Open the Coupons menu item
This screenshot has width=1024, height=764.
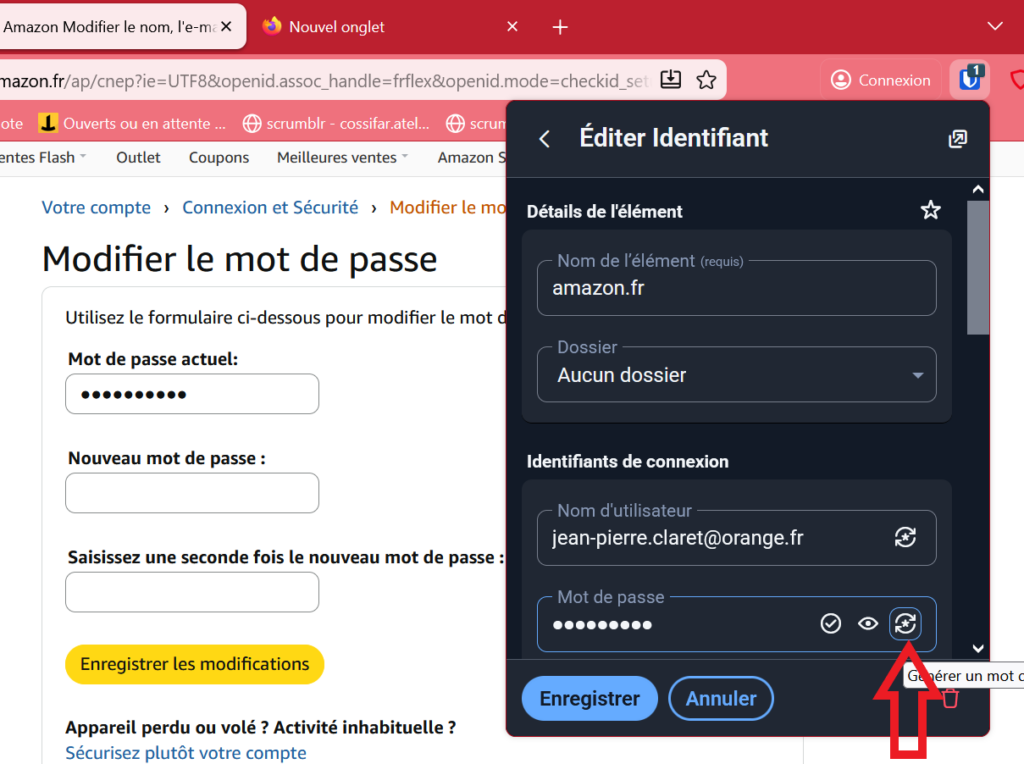pyautogui.click(x=219, y=157)
